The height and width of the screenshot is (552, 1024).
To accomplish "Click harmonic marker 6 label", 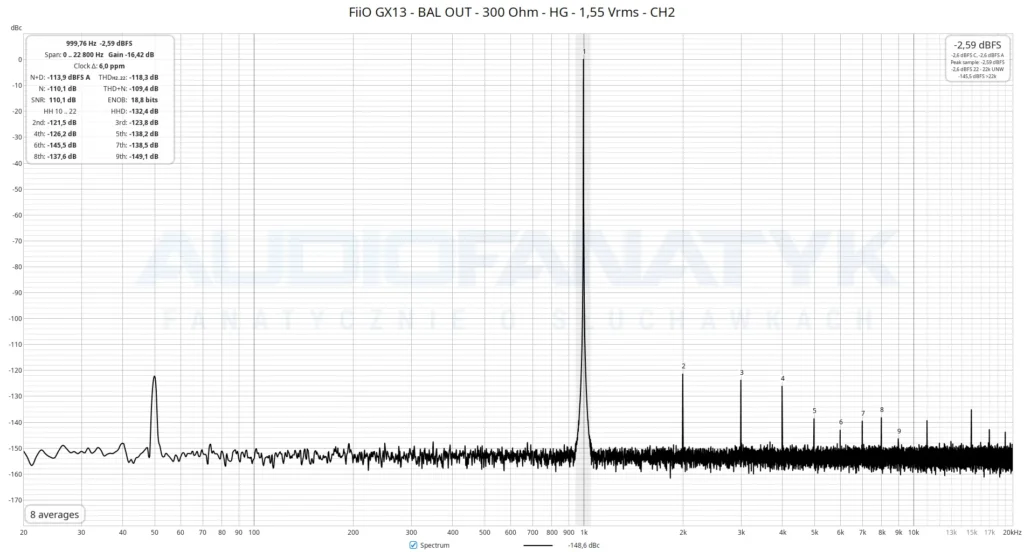I will click(x=840, y=422).
